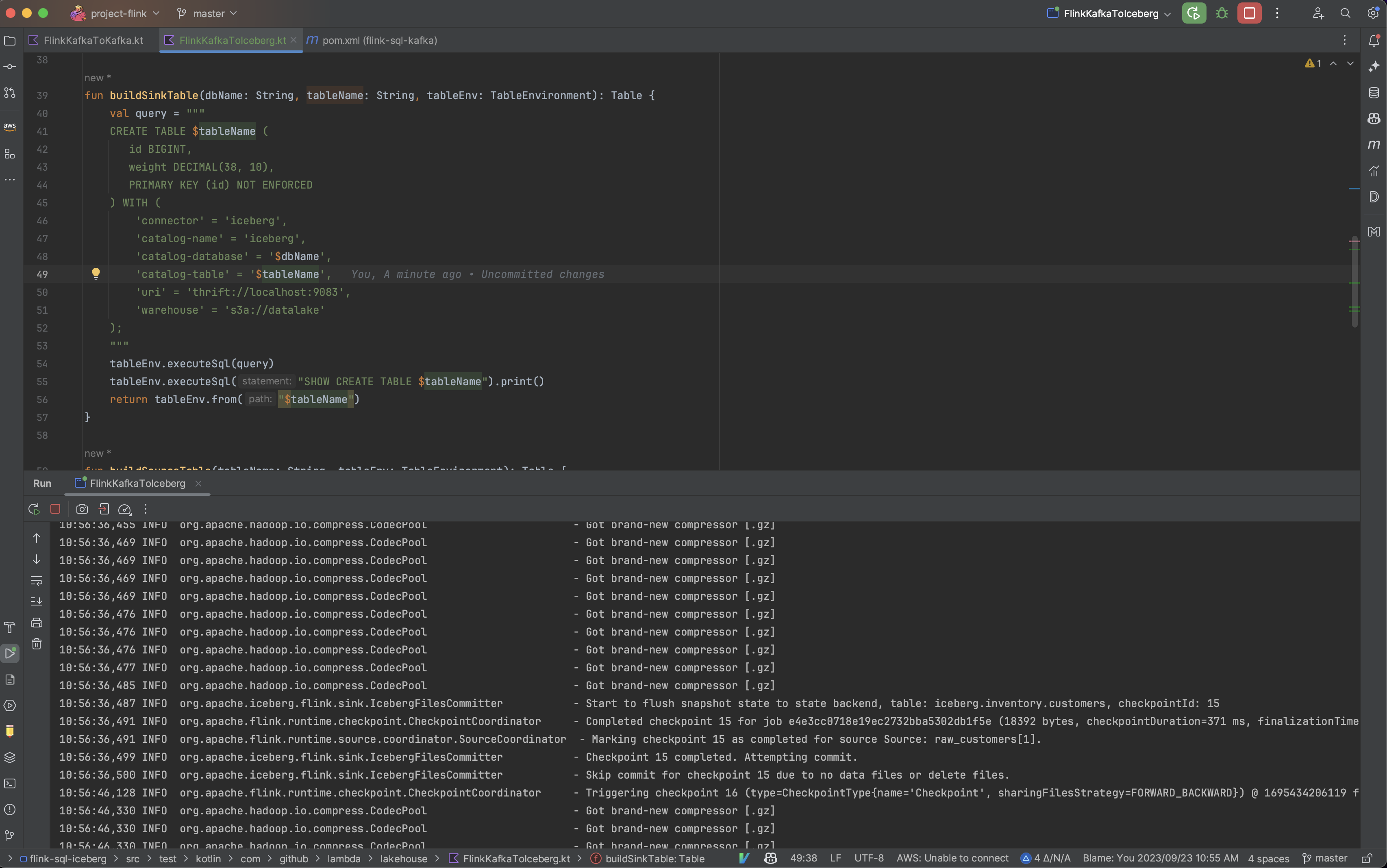Toggle the read-only lock icon in status bar
Viewport: 1387px width, 868px height.
coord(1367,858)
